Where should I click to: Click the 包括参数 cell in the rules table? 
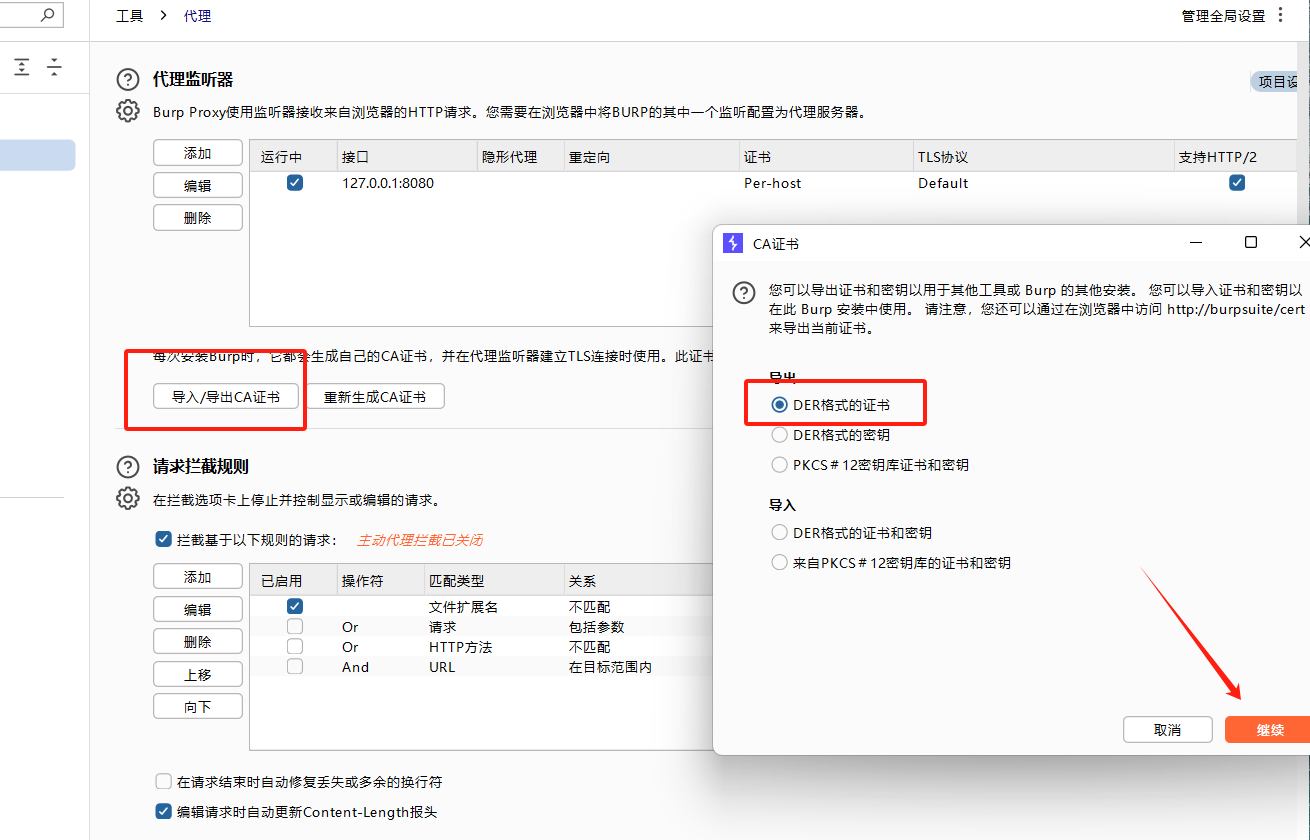(597, 627)
